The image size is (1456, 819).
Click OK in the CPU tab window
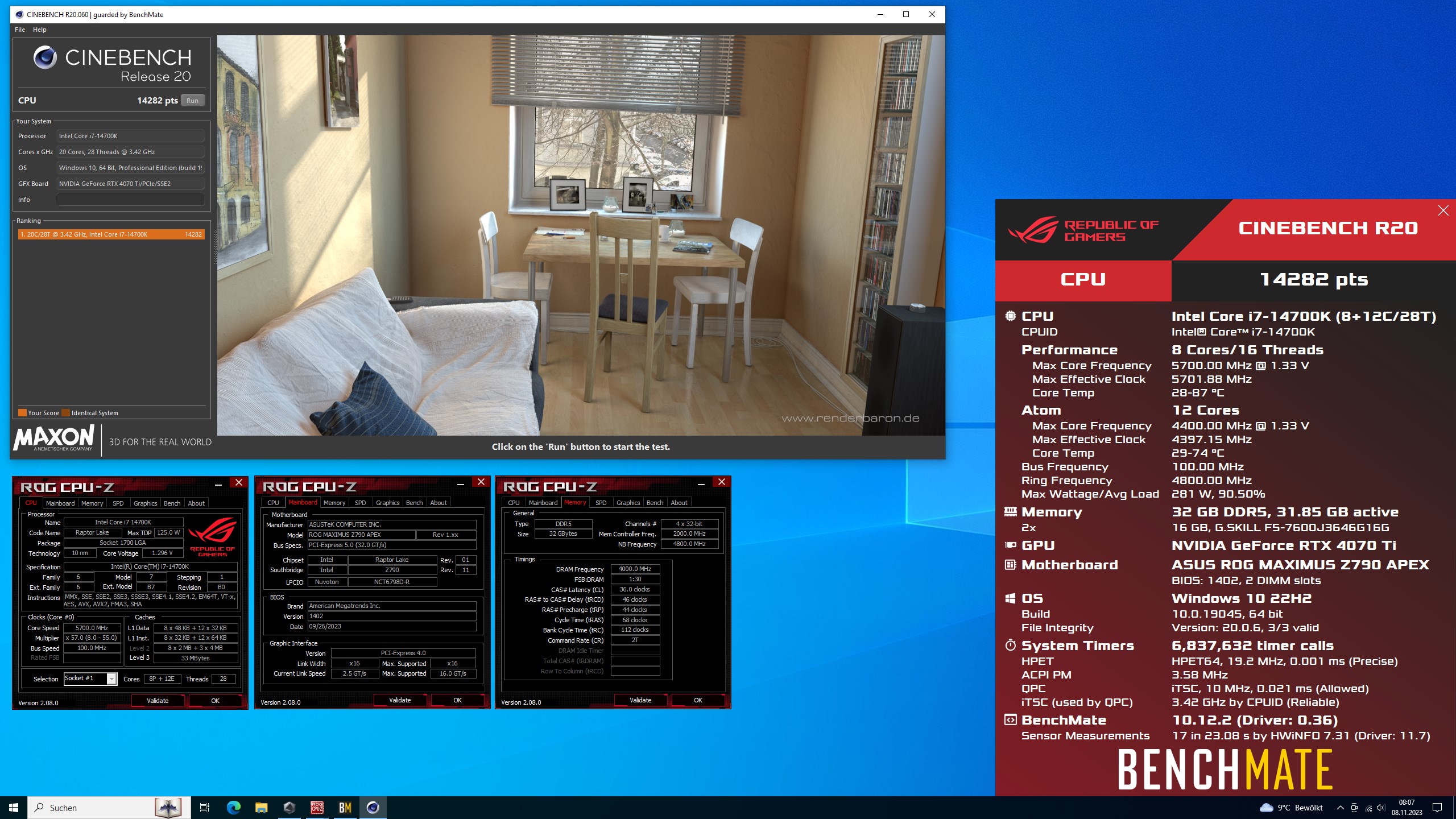[215, 701]
